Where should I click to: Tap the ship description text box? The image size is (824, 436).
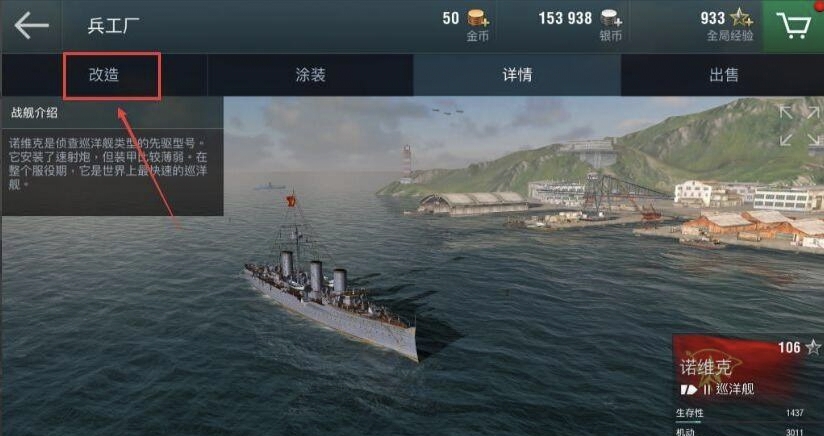[x=112, y=172]
